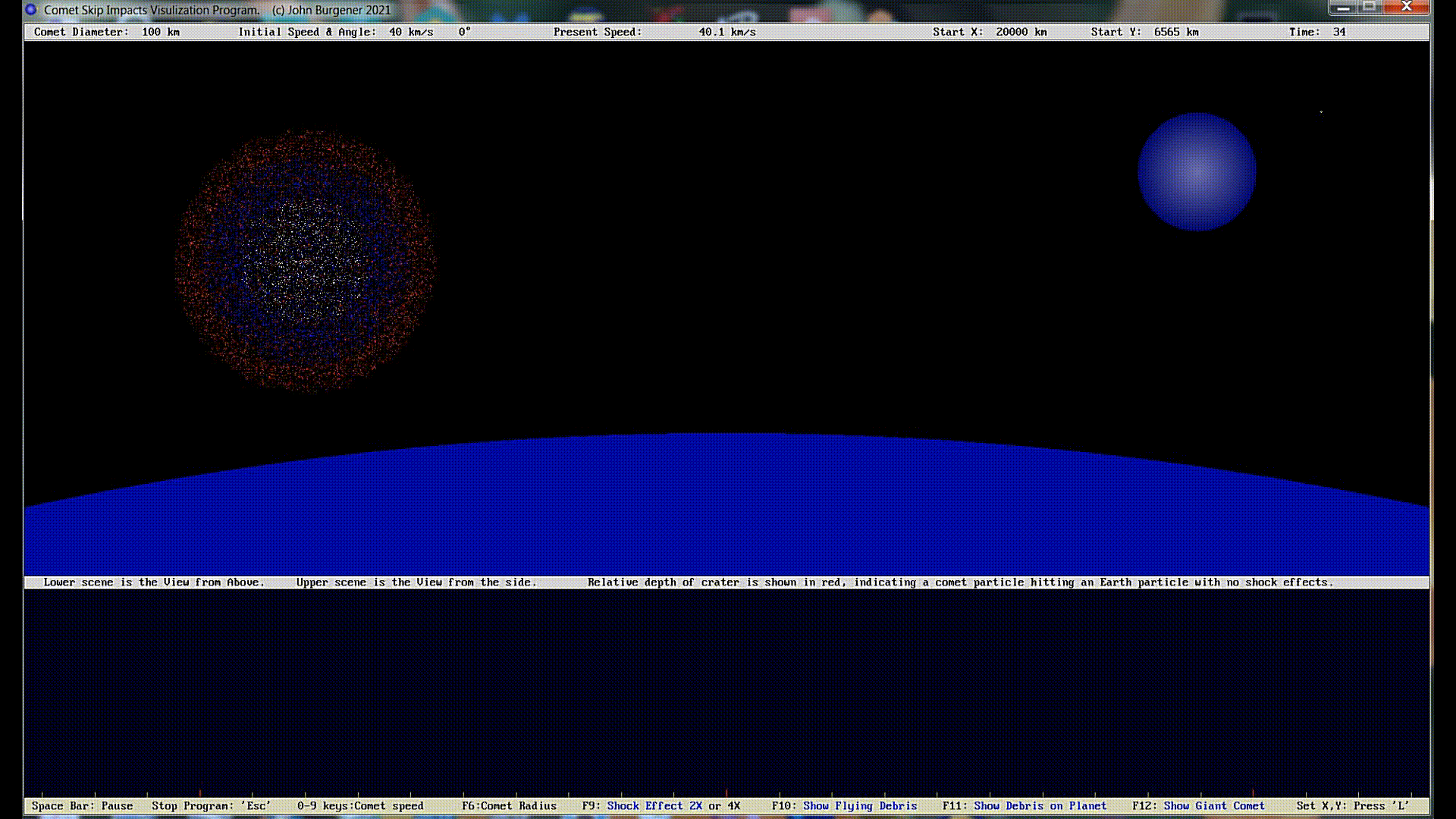
Task: Minimize the Comet Skip Impacts window
Action: point(1343,8)
